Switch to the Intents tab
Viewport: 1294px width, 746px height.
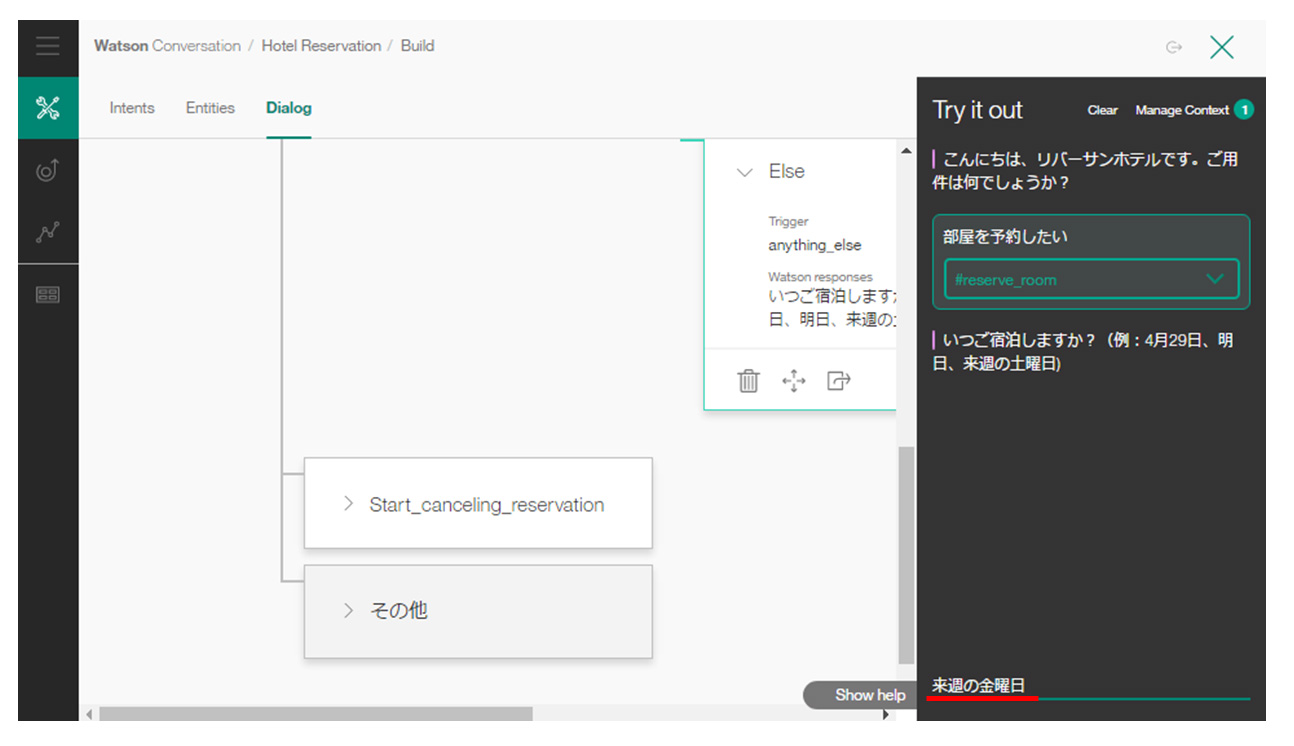pos(132,108)
